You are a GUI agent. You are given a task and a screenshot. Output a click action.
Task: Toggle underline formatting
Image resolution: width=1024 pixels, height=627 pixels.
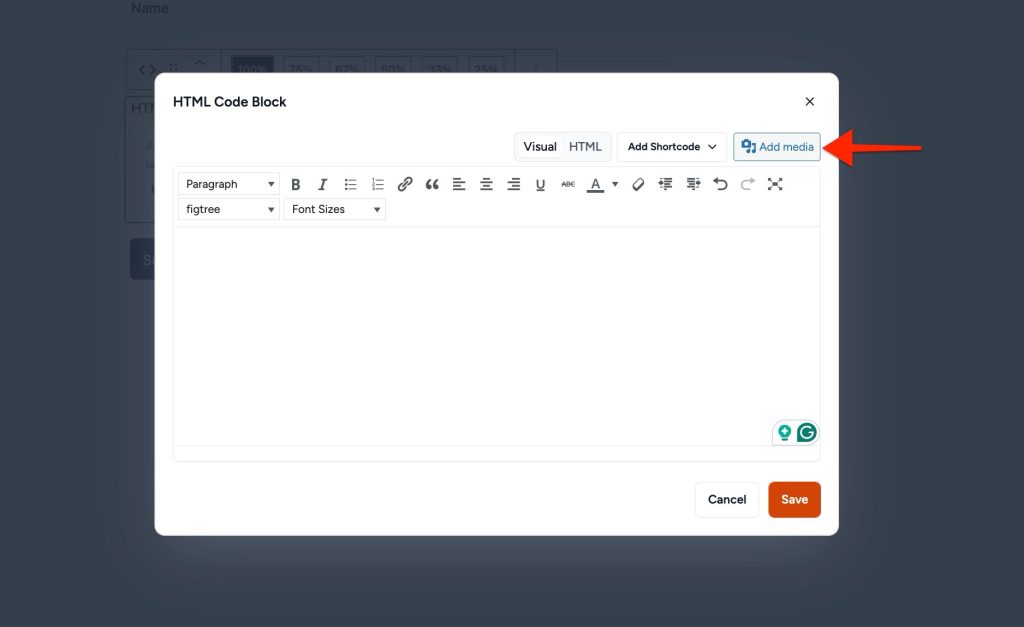541,184
